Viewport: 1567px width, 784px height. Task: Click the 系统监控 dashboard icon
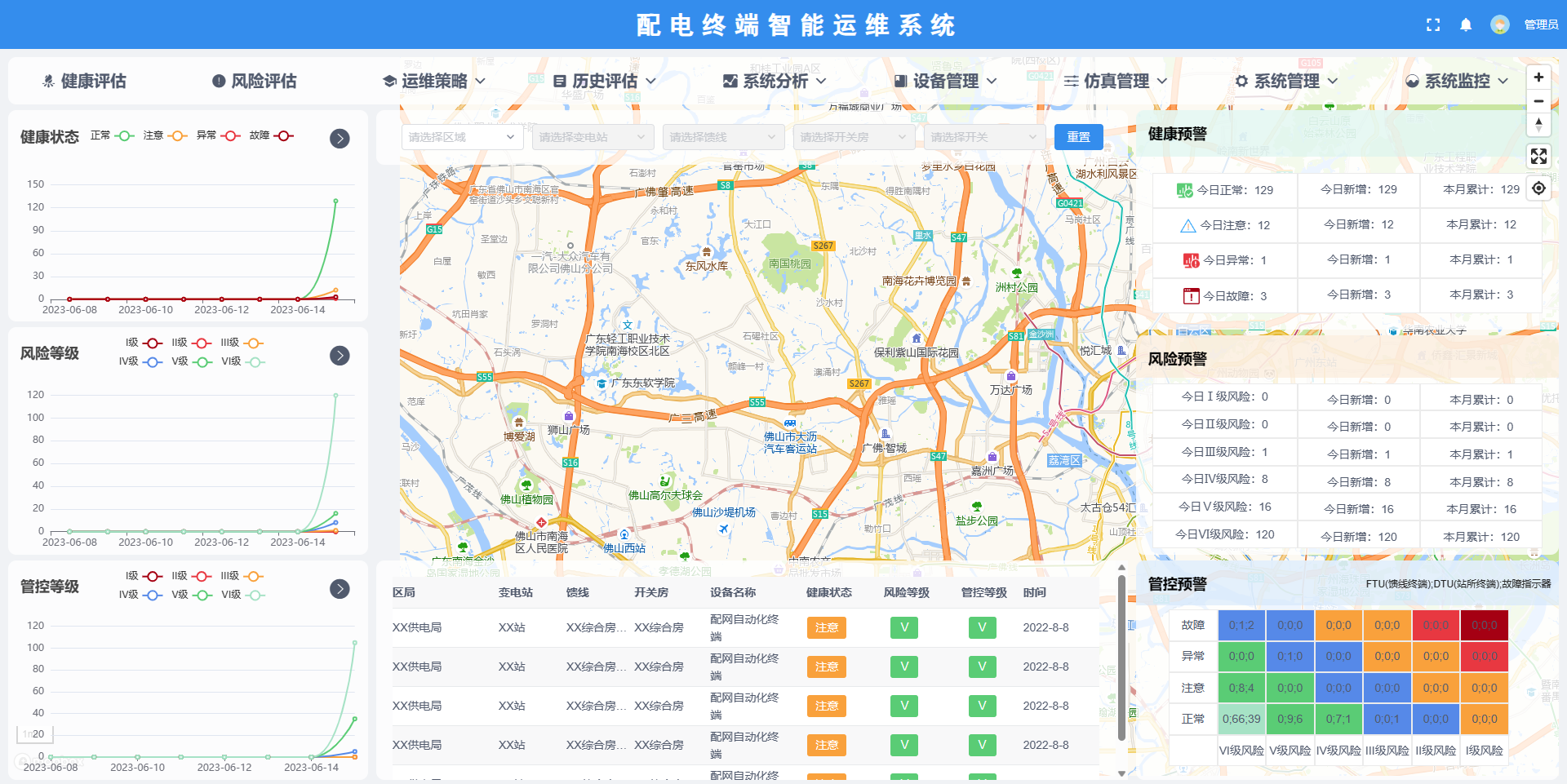1413,81
